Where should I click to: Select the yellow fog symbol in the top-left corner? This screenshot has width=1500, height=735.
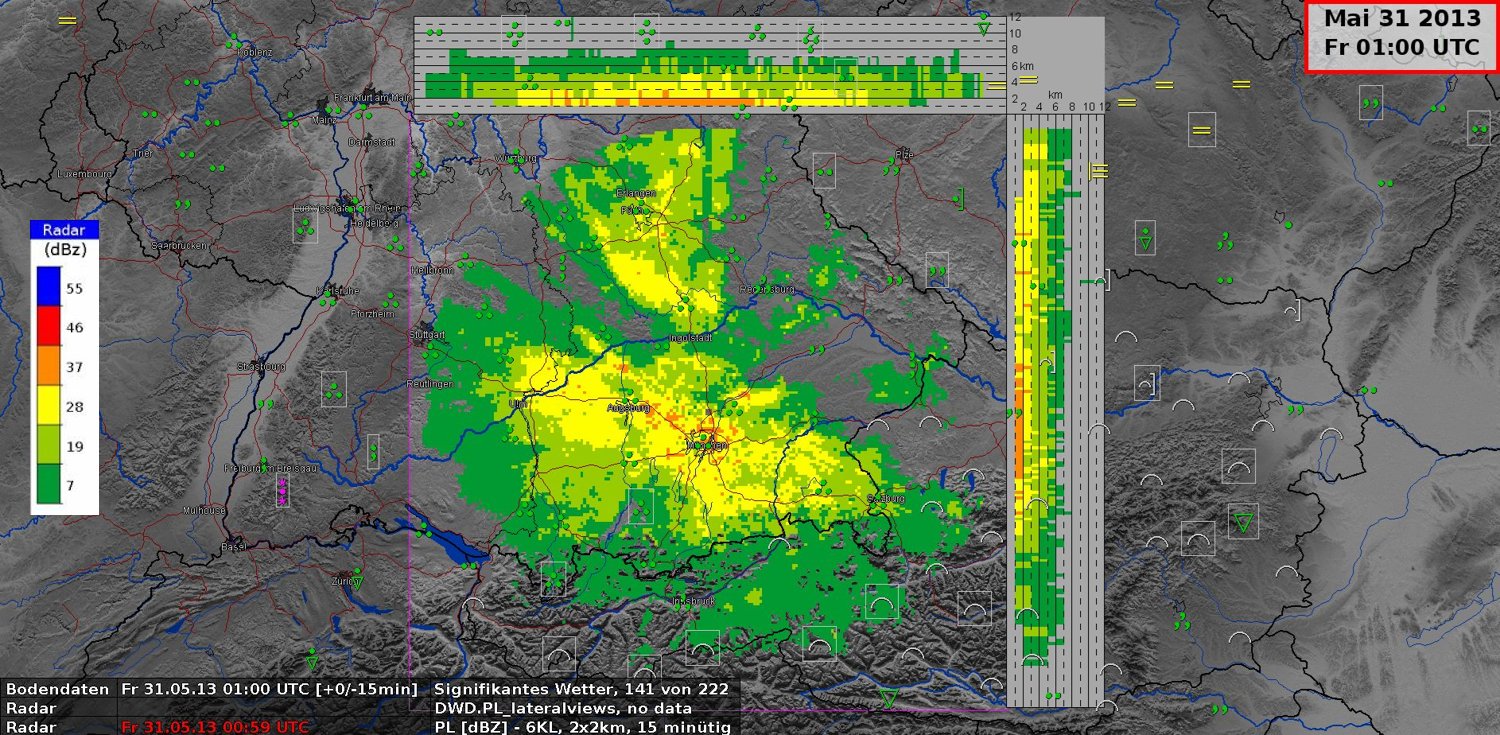pos(67,20)
